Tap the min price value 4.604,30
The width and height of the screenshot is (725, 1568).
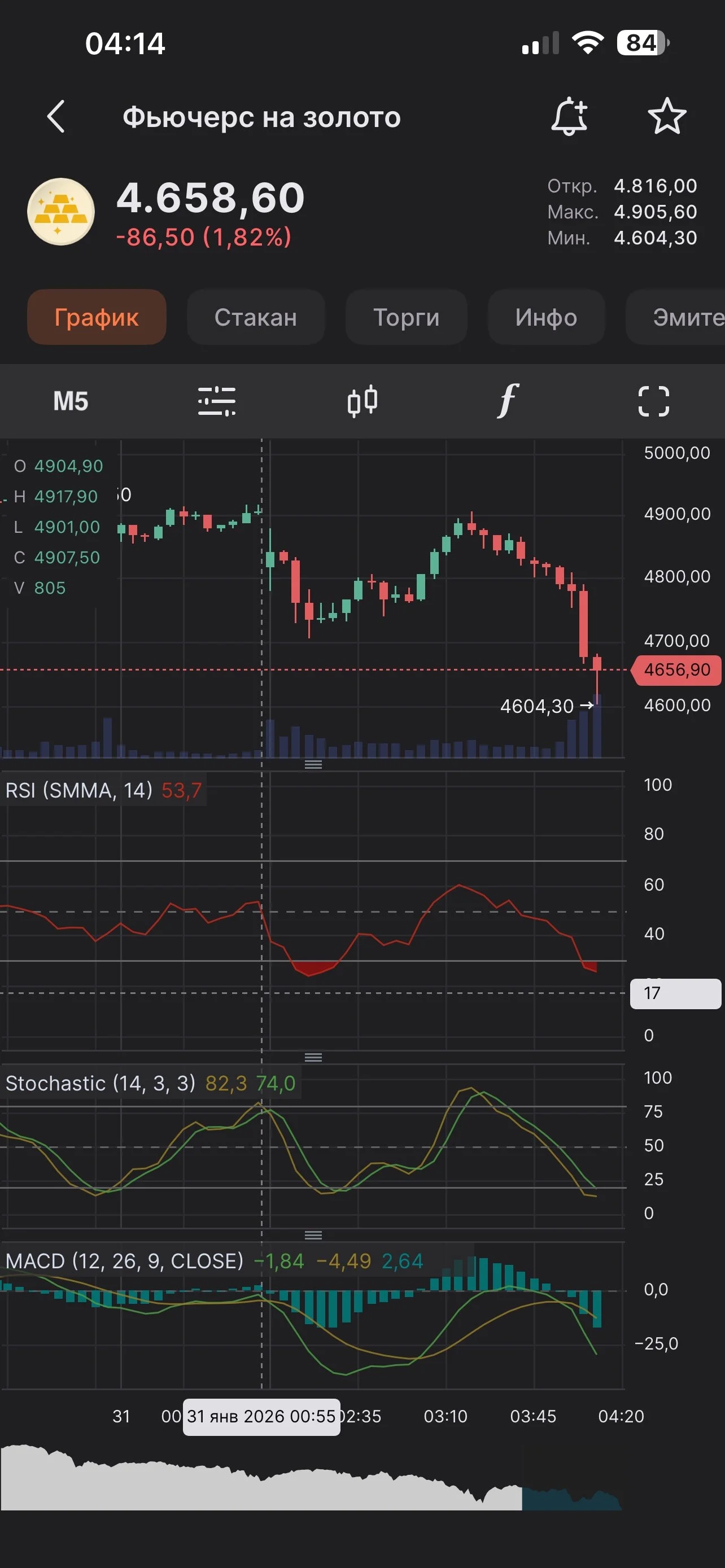[655, 238]
